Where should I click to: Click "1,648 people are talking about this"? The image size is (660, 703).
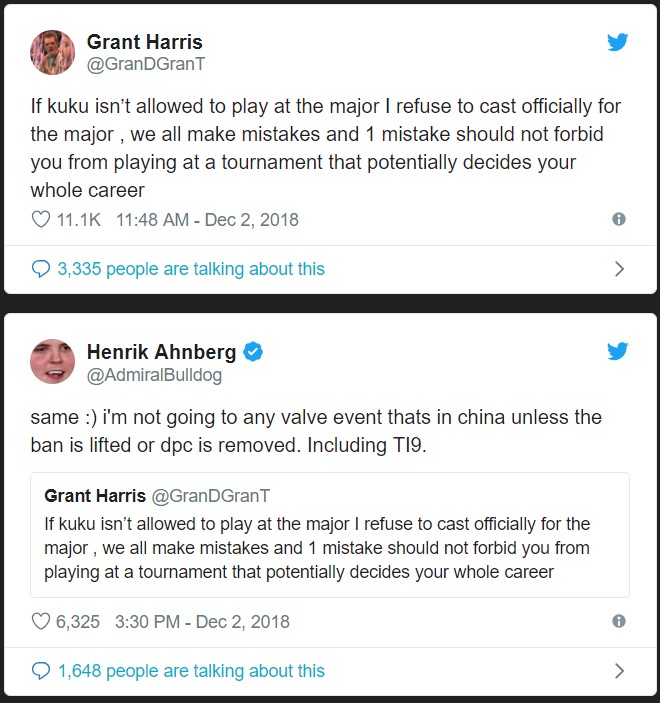(191, 670)
